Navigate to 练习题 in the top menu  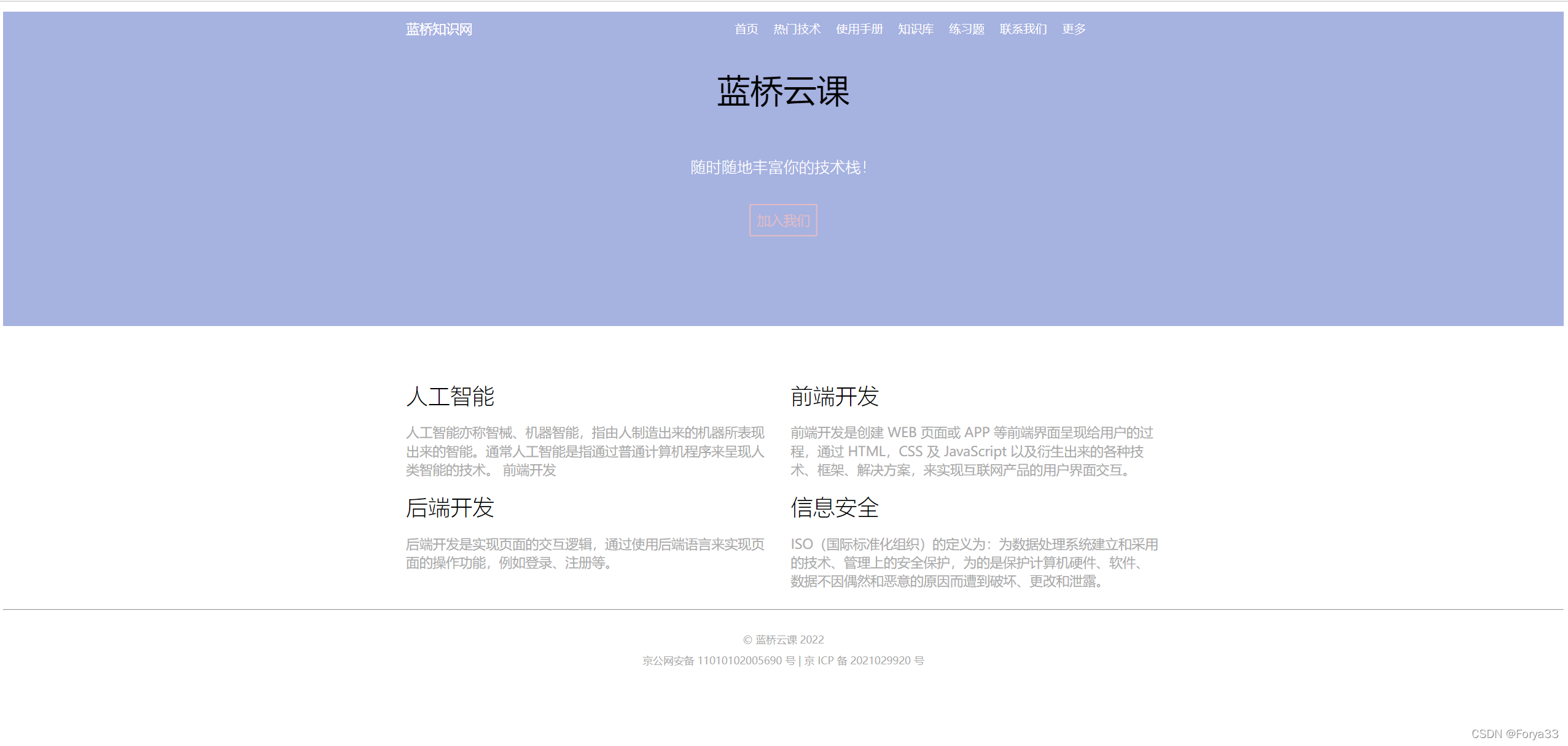point(966,29)
